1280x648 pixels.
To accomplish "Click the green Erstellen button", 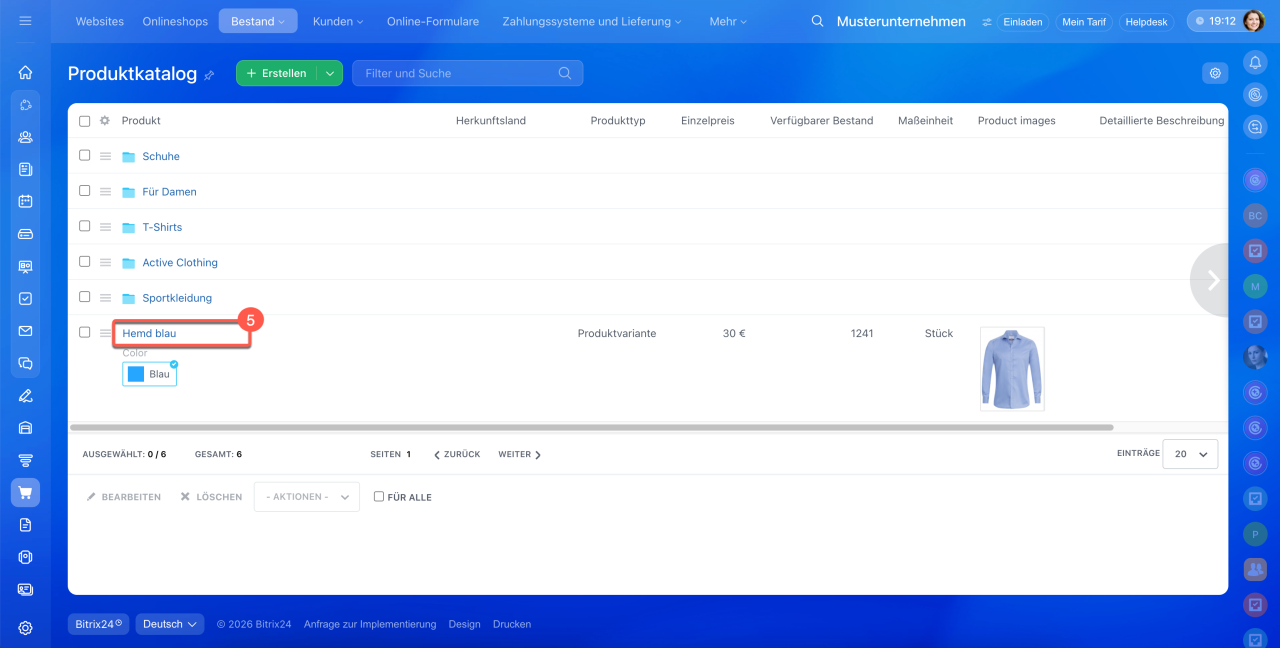I will coord(277,73).
